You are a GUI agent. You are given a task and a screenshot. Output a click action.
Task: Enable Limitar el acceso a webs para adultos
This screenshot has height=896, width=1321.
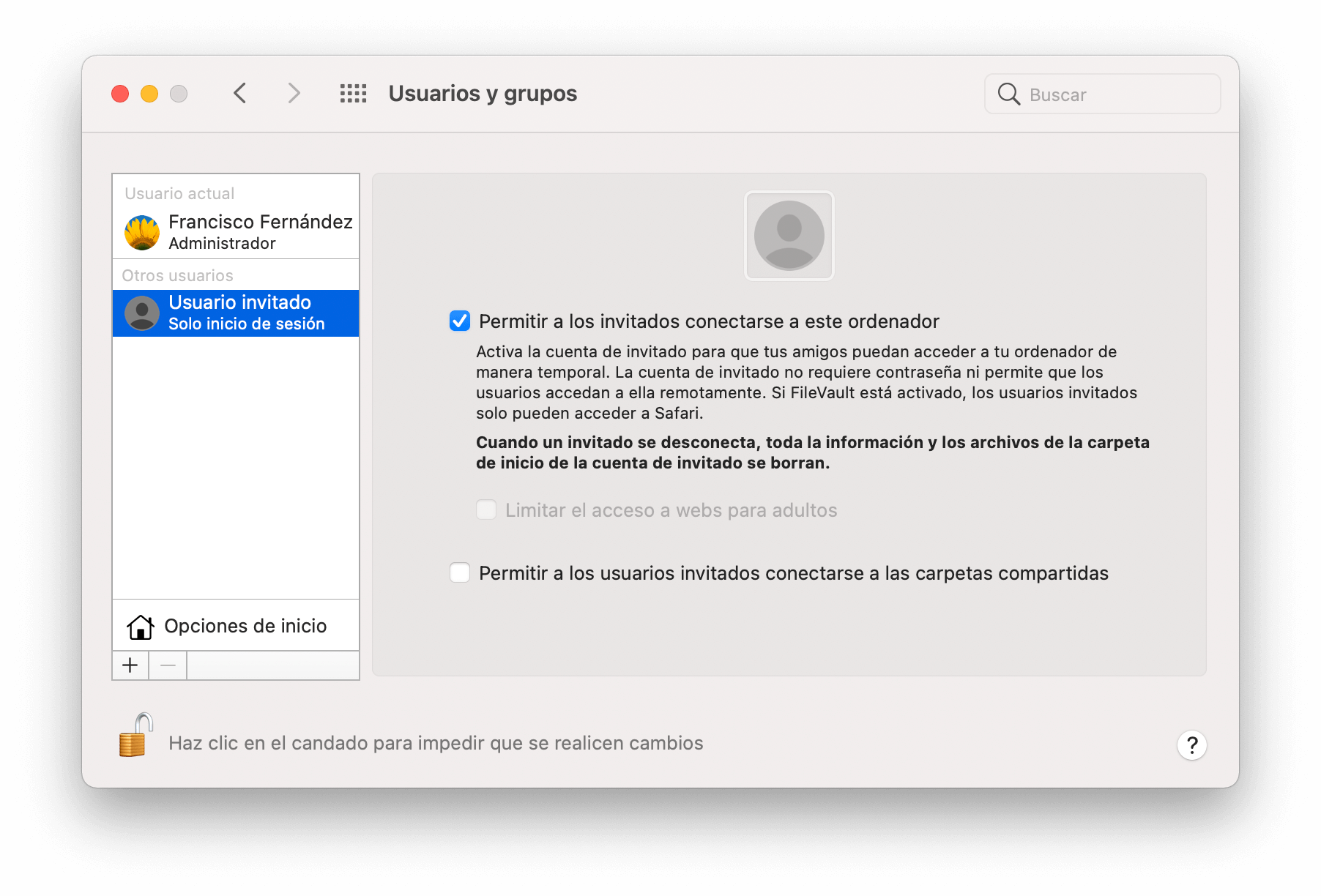pos(485,509)
